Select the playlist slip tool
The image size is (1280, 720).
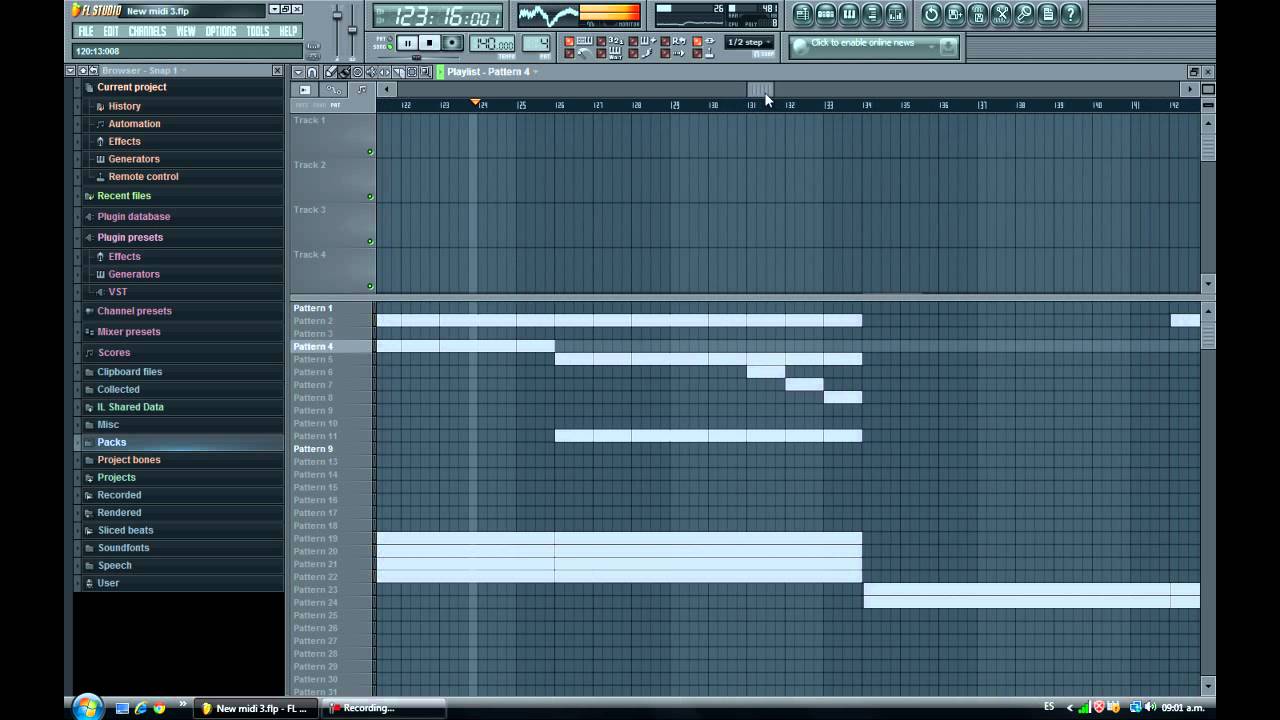tap(385, 72)
